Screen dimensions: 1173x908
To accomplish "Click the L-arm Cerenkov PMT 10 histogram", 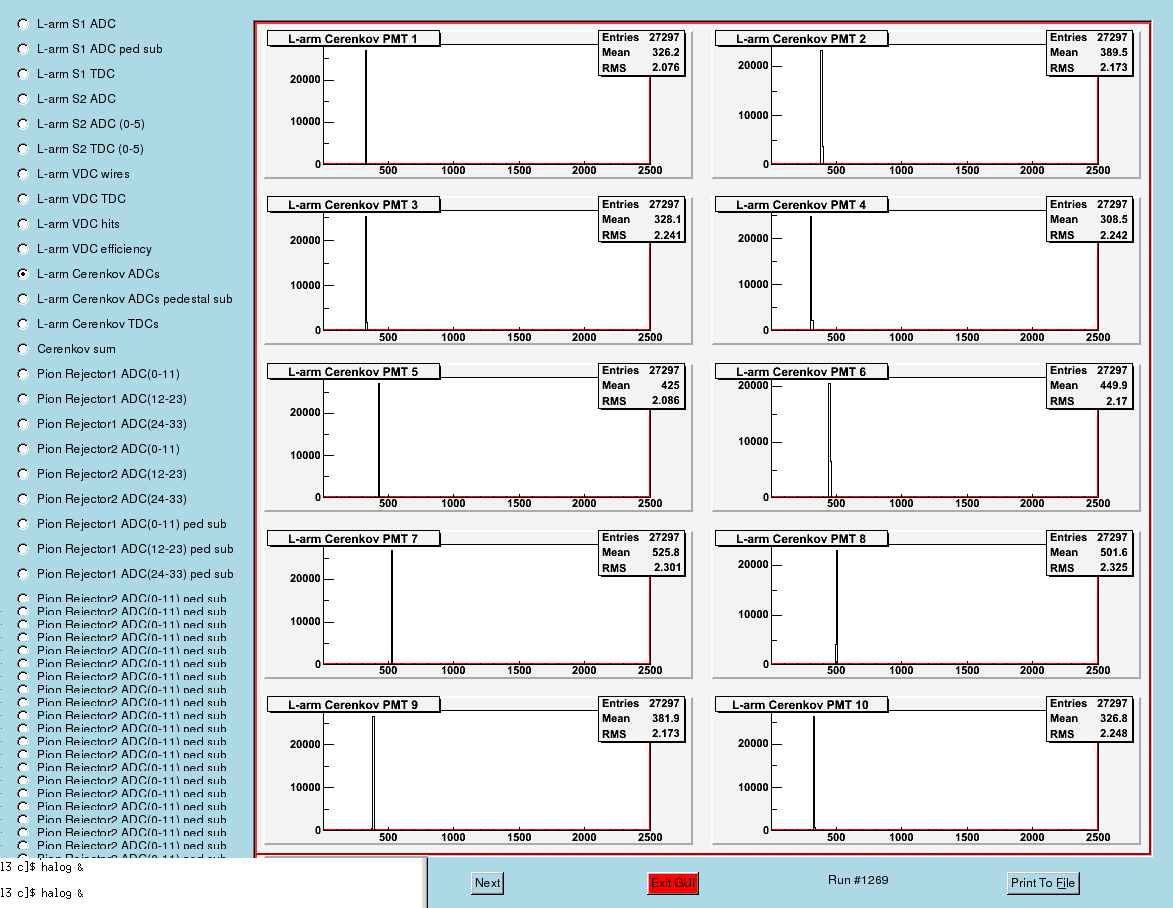I will pos(926,770).
